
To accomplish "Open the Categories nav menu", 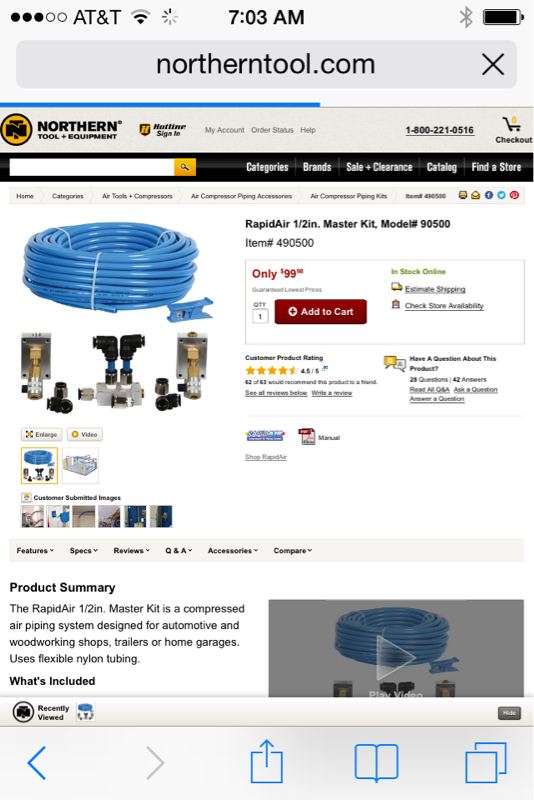I will [267, 167].
